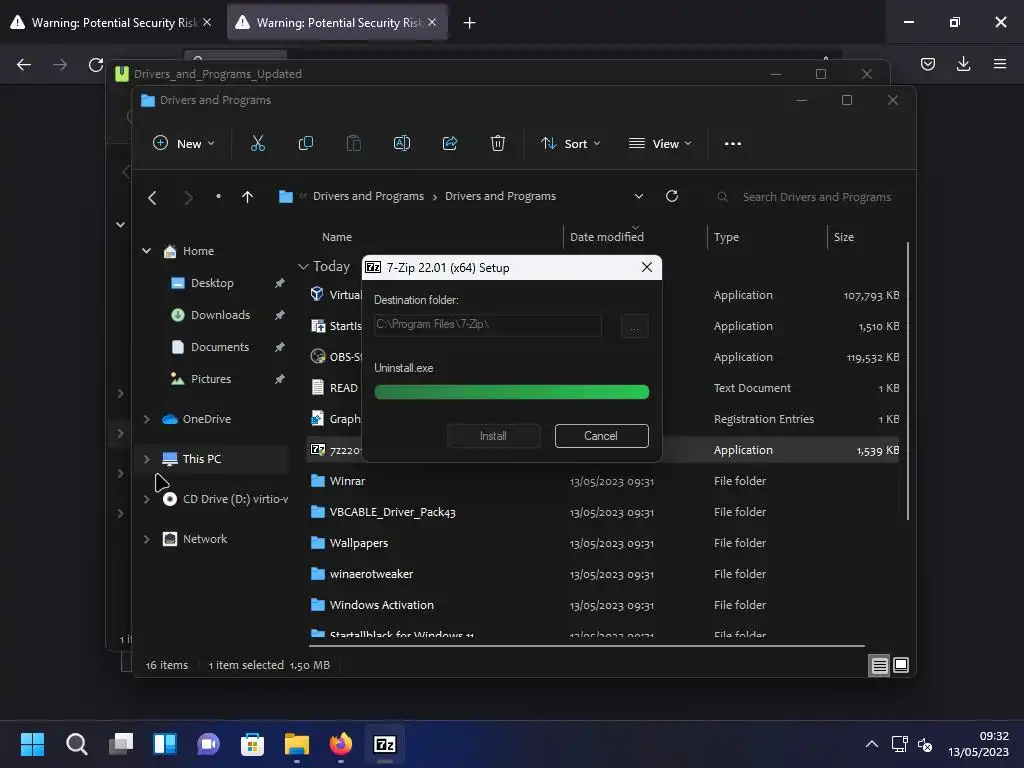Screen dimensions: 1024x768
Task: Expand the Network tree node
Action: (147, 539)
